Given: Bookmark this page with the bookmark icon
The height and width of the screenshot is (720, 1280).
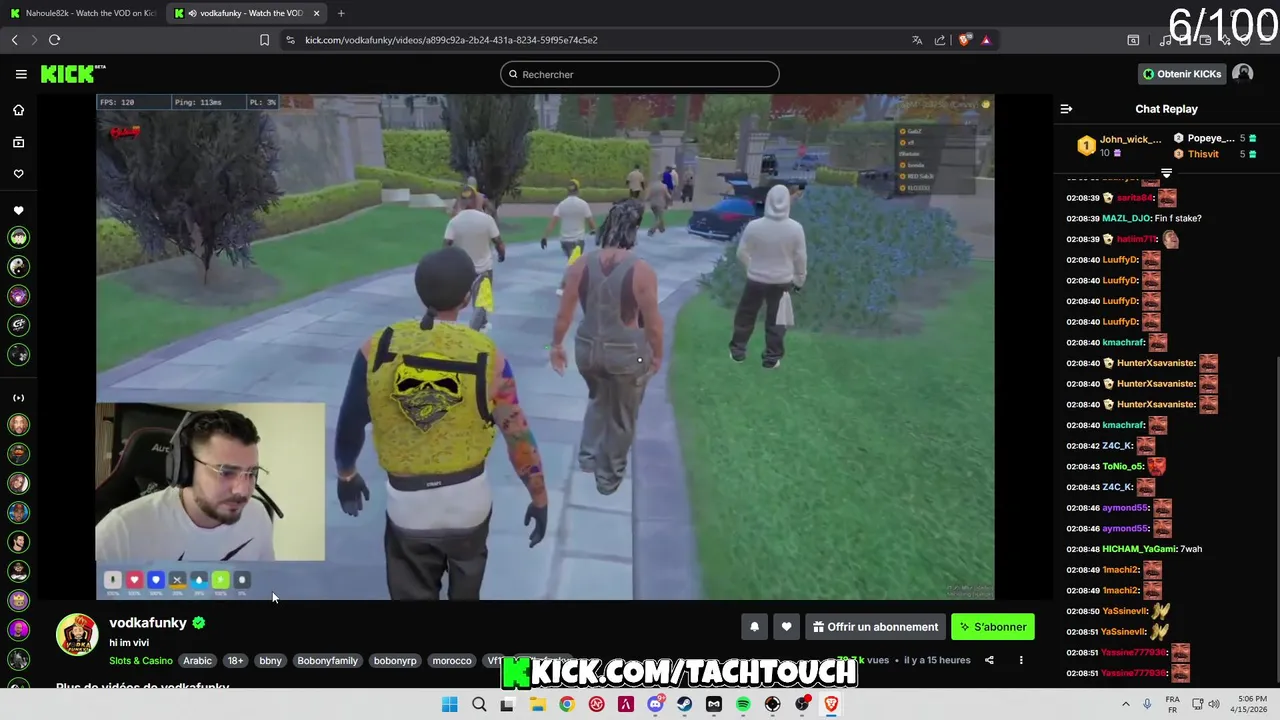Looking at the screenshot, I should point(264,40).
